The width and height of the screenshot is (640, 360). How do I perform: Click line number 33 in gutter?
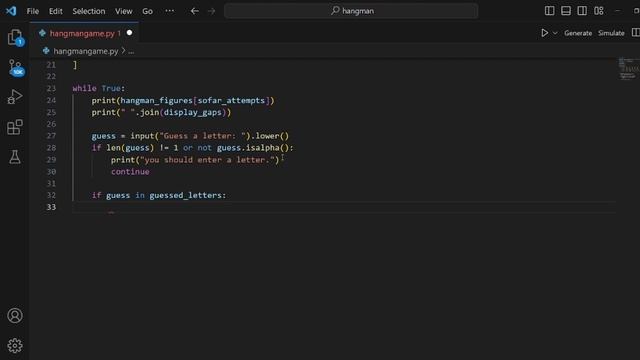tap(51, 207)
